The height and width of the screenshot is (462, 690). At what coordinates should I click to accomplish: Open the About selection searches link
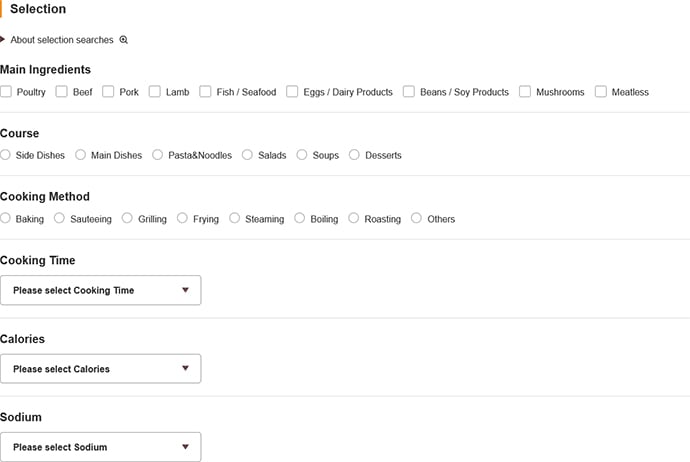coord(62,40)
